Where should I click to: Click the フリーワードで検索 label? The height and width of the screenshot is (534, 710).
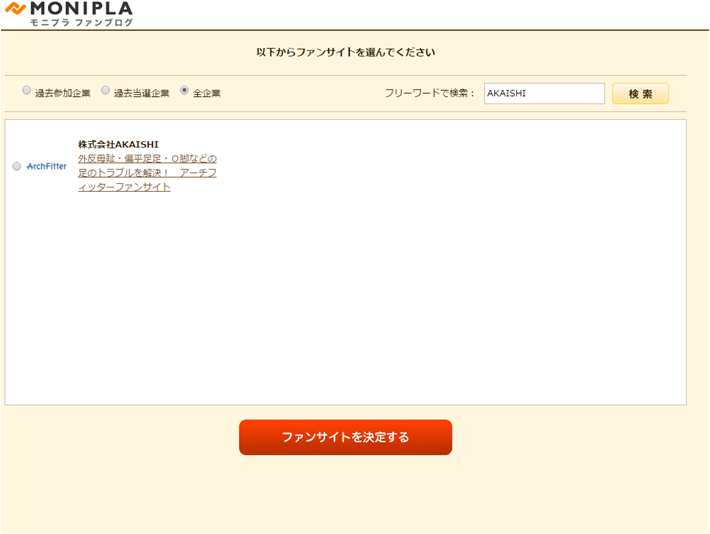[429, 93]
